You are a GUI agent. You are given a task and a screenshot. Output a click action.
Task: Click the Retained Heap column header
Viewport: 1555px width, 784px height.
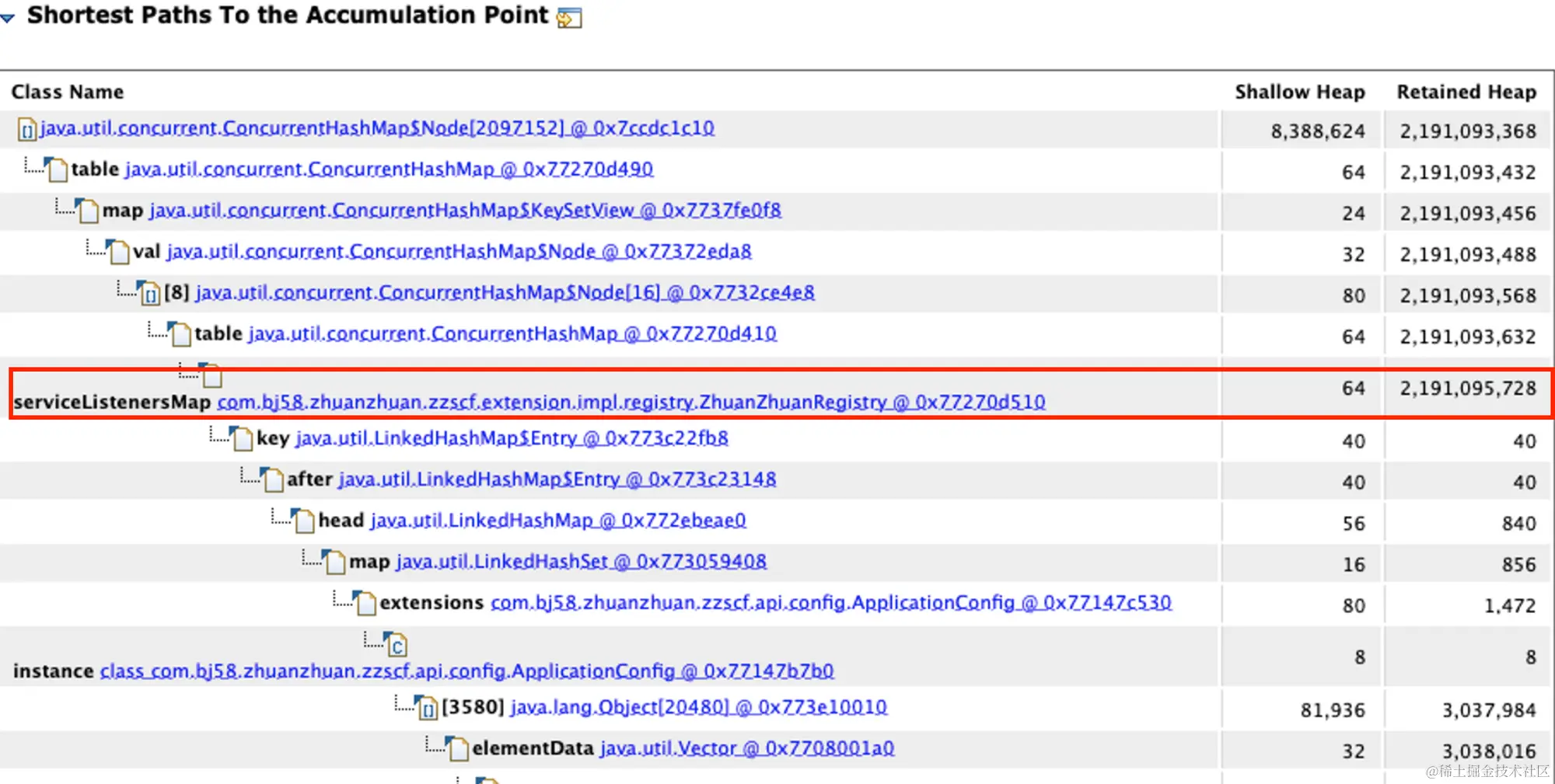[x=1466, y=92]
